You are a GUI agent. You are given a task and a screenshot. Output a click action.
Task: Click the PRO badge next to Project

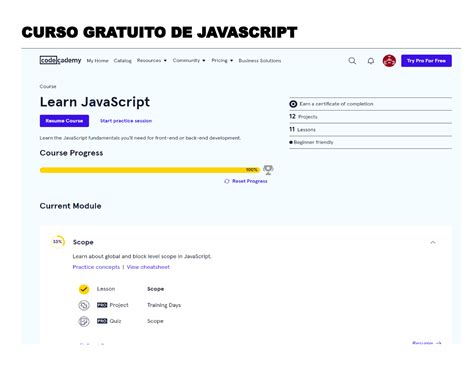click(102, 305)
